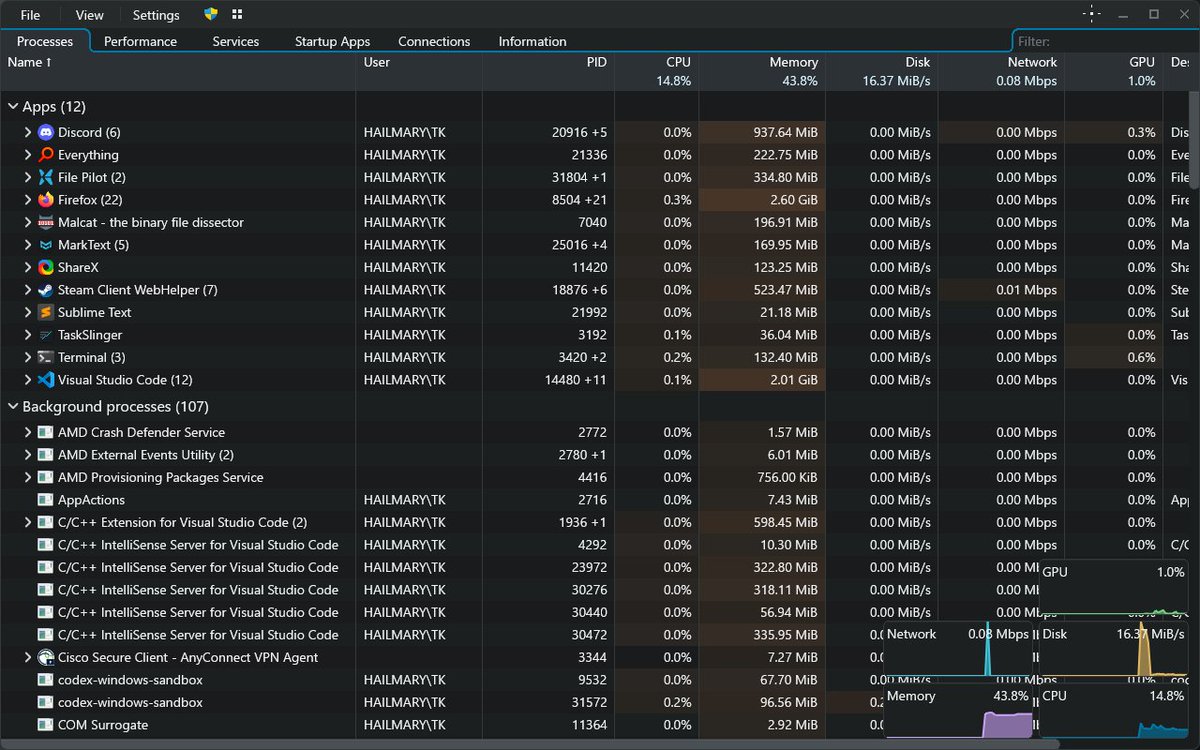This screenshot has width=1200, height=750.
Task: Collapse the Apps (12) section
Action: pos(13,106)
